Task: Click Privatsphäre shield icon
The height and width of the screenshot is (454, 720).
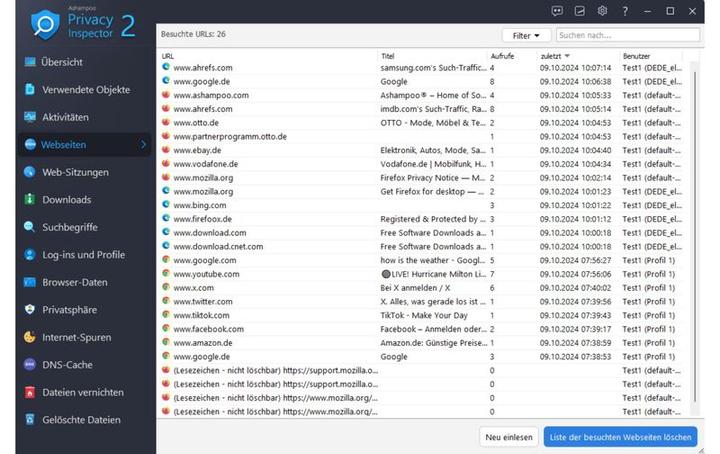Action: (30, 310)
